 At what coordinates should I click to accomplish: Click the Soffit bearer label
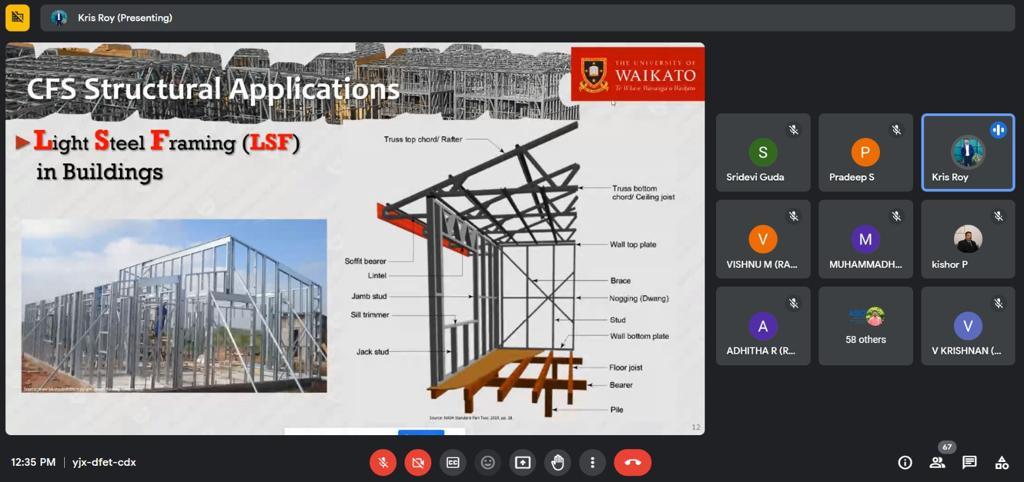(x=366, y=261)
